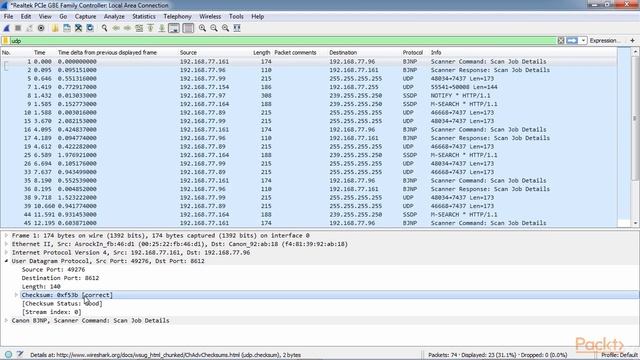Open capture options dialog icon
Viewport: 640px width, 360px height.
pyautogui.click(x=41, y=28)
